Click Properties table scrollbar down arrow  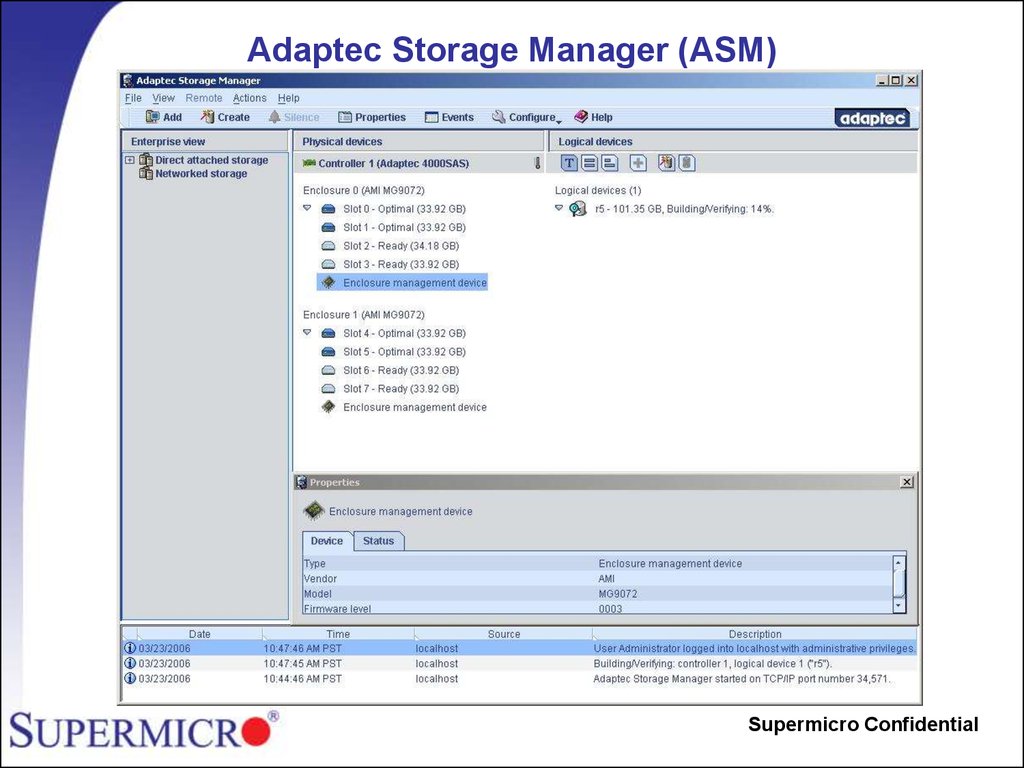pos(899,605)
